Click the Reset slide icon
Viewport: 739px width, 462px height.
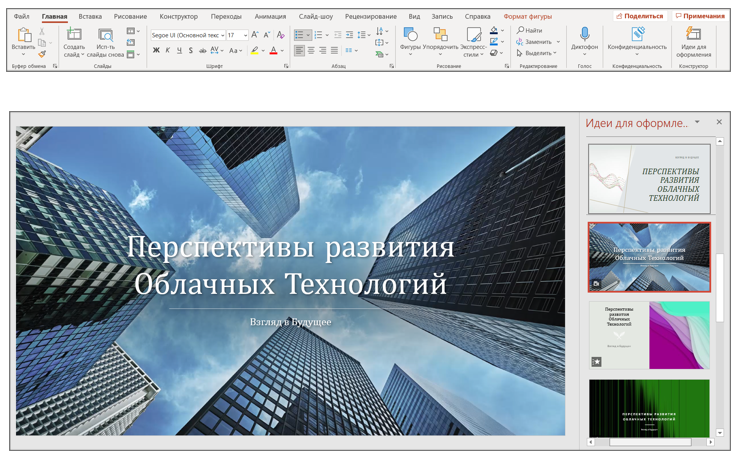131,42
